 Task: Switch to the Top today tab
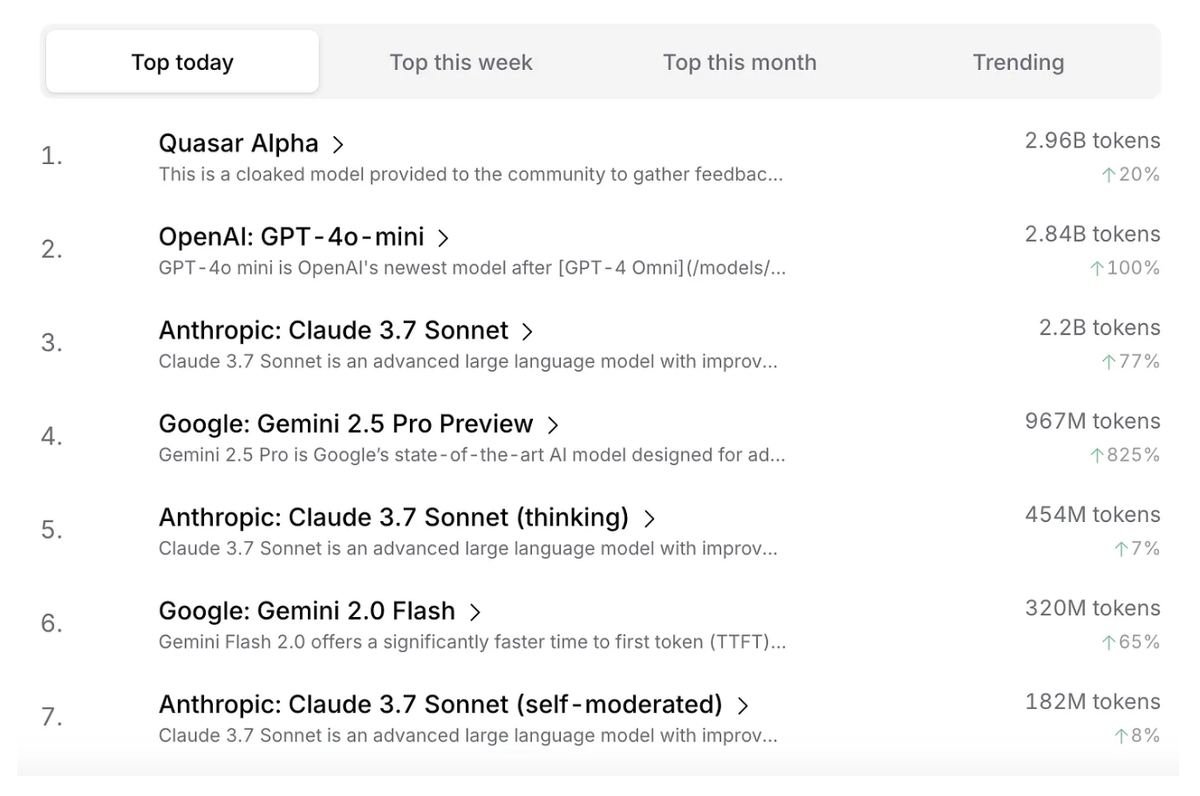pos(182,62)
